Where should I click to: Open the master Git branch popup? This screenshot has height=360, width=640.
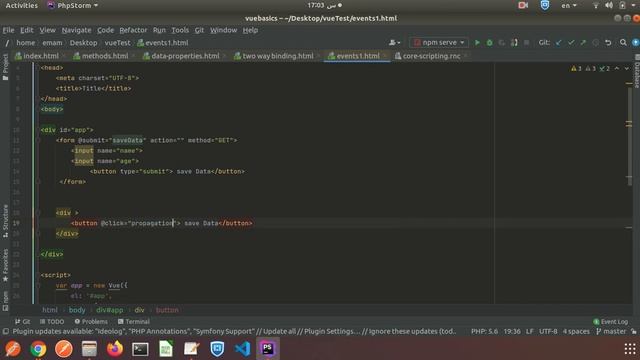click(611, 331)
